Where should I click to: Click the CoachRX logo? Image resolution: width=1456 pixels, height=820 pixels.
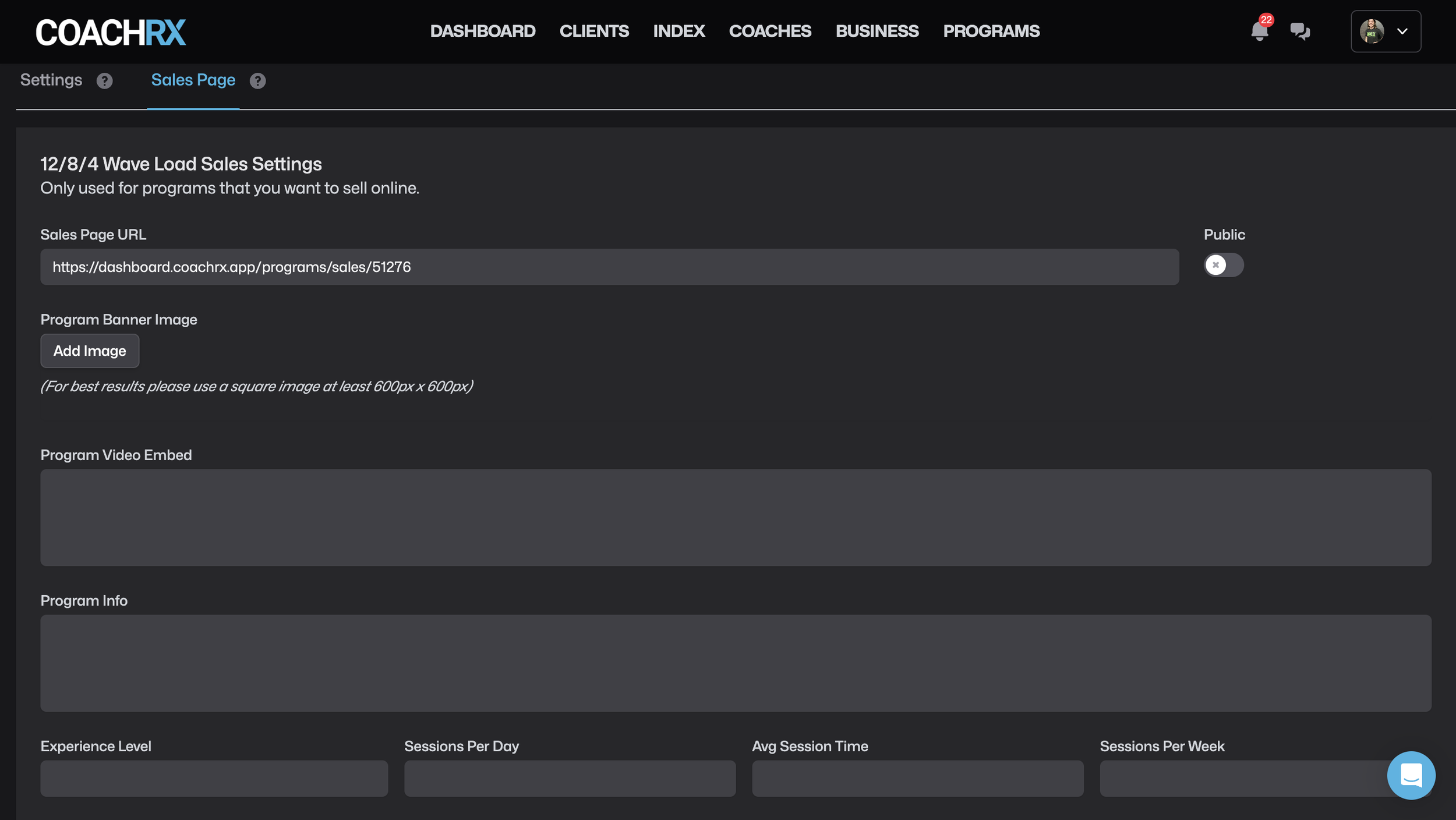[x=111, y=31]
